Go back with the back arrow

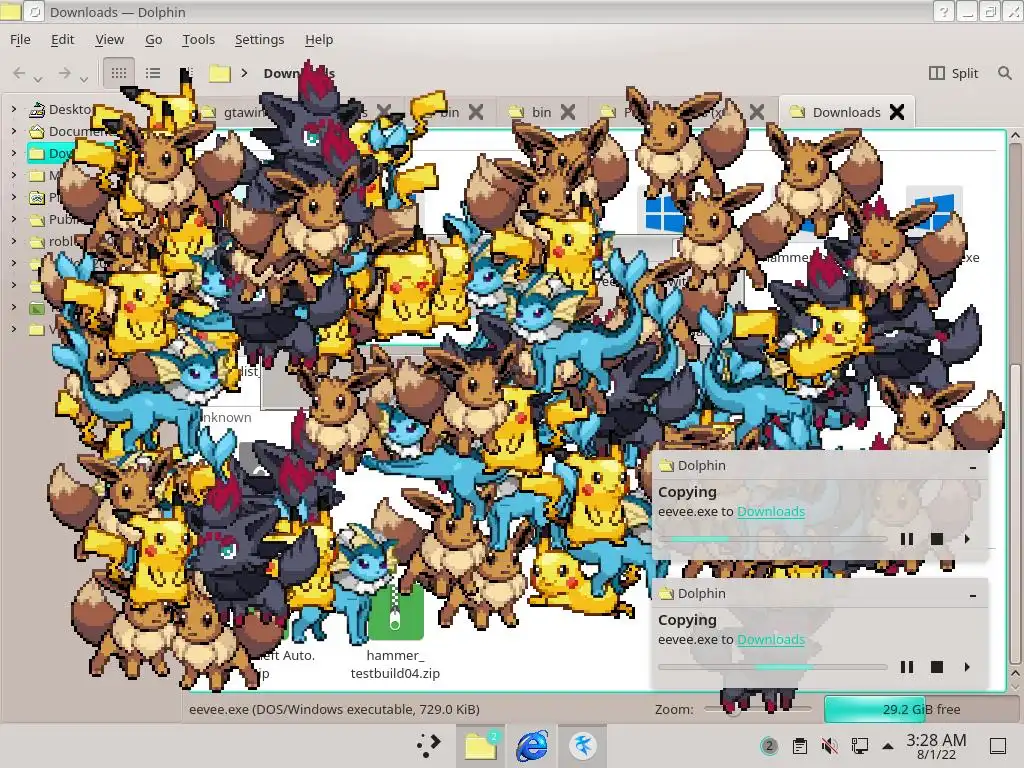[20, 73]
